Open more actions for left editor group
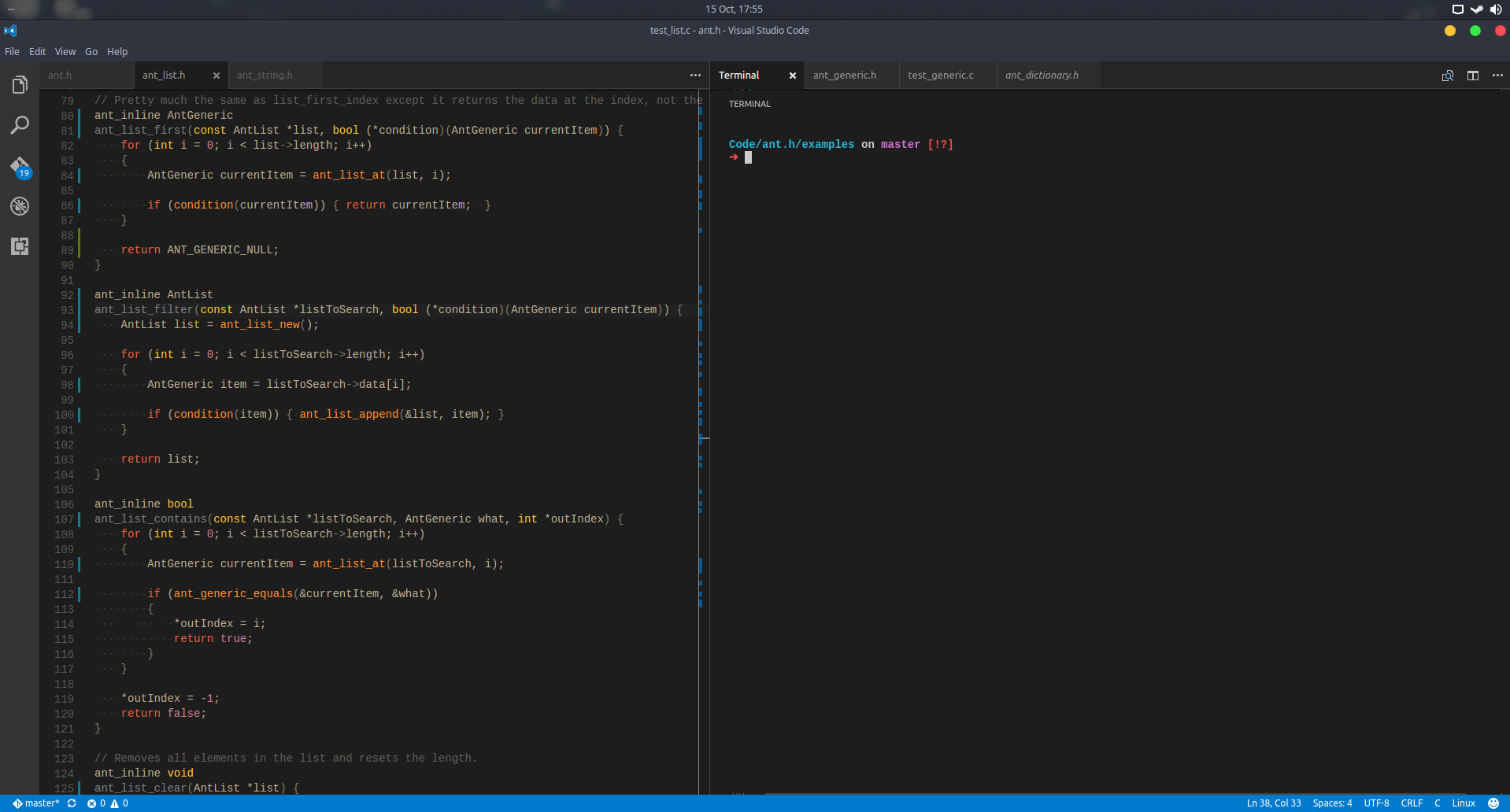 695,76
